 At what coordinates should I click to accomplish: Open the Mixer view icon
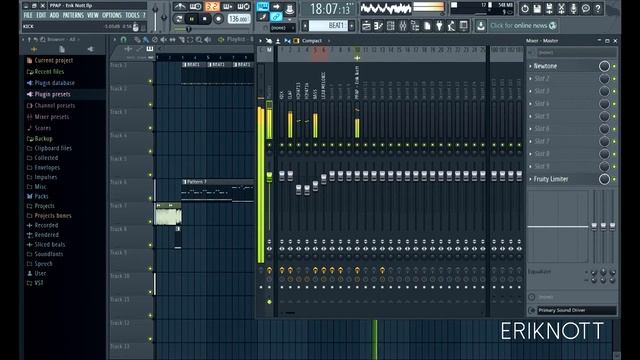point(403,26)
